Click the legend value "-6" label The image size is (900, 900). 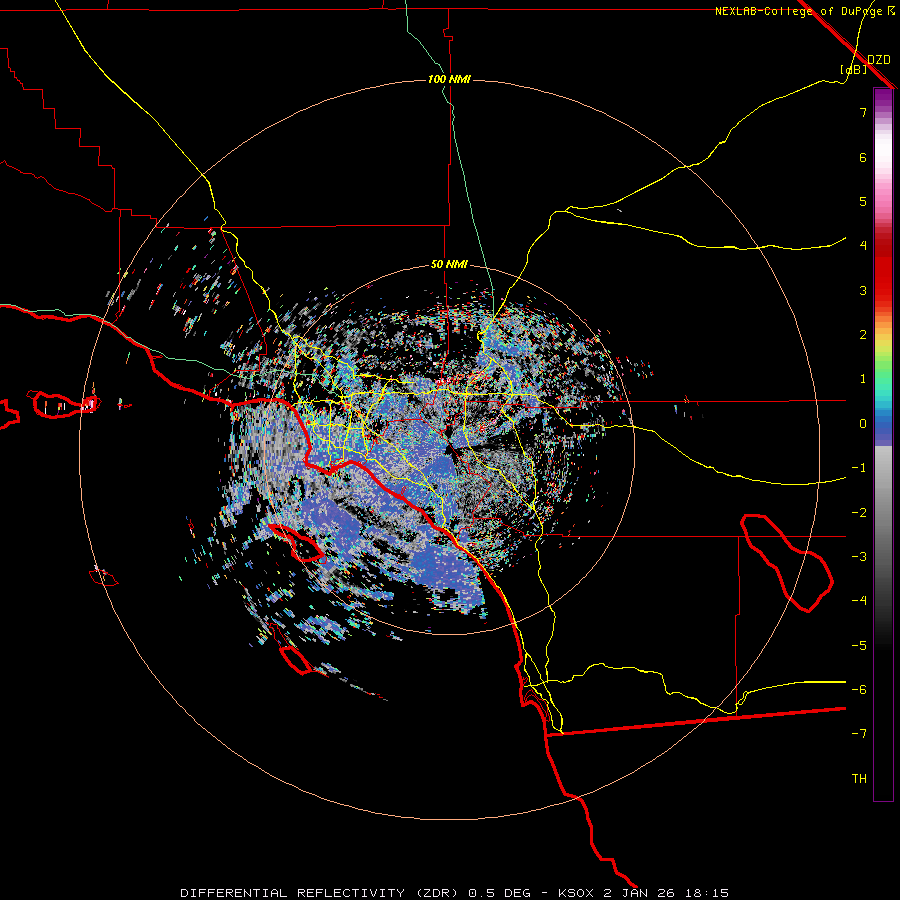(x=859, y=689)
